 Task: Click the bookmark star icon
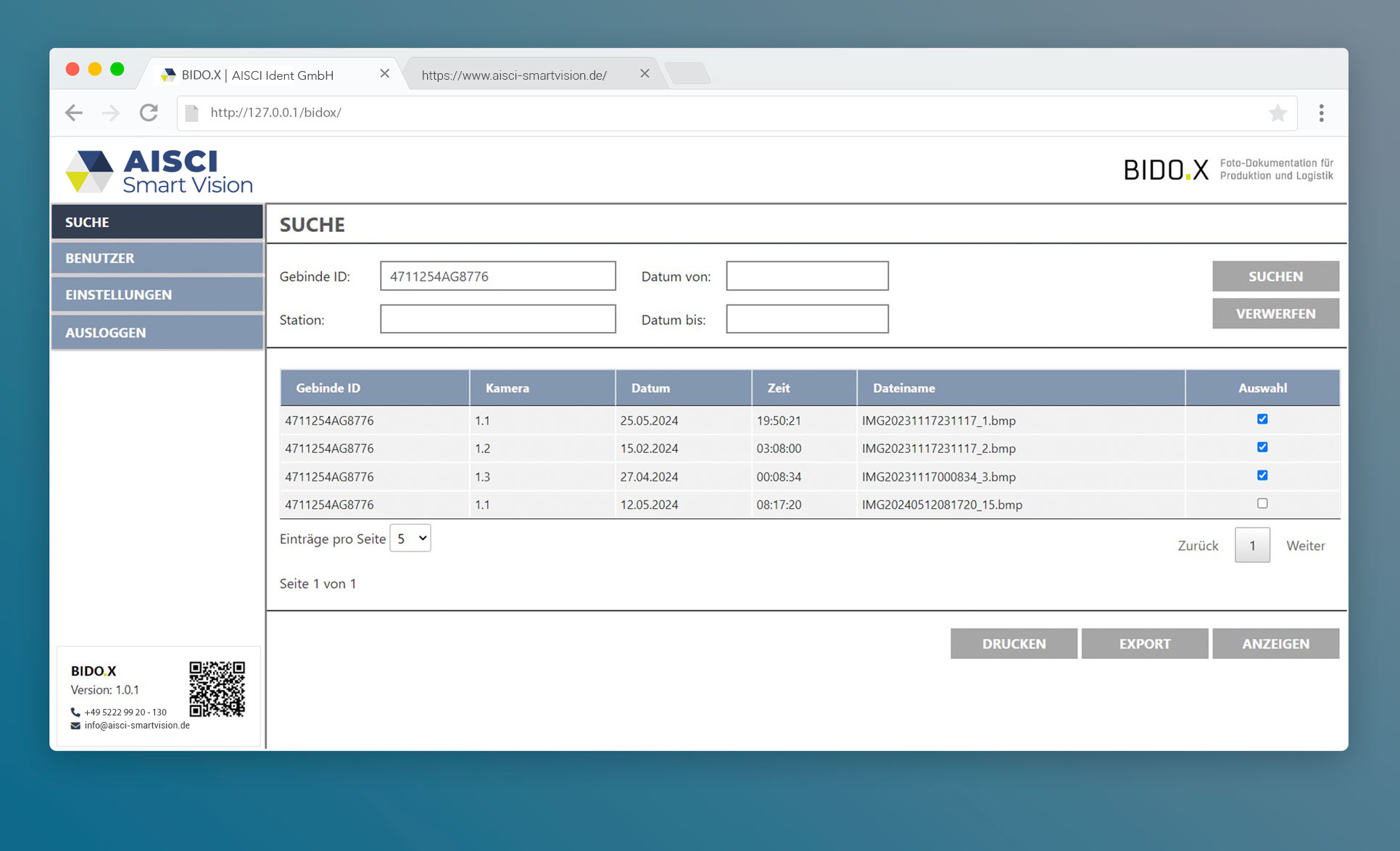point(1277,112)
